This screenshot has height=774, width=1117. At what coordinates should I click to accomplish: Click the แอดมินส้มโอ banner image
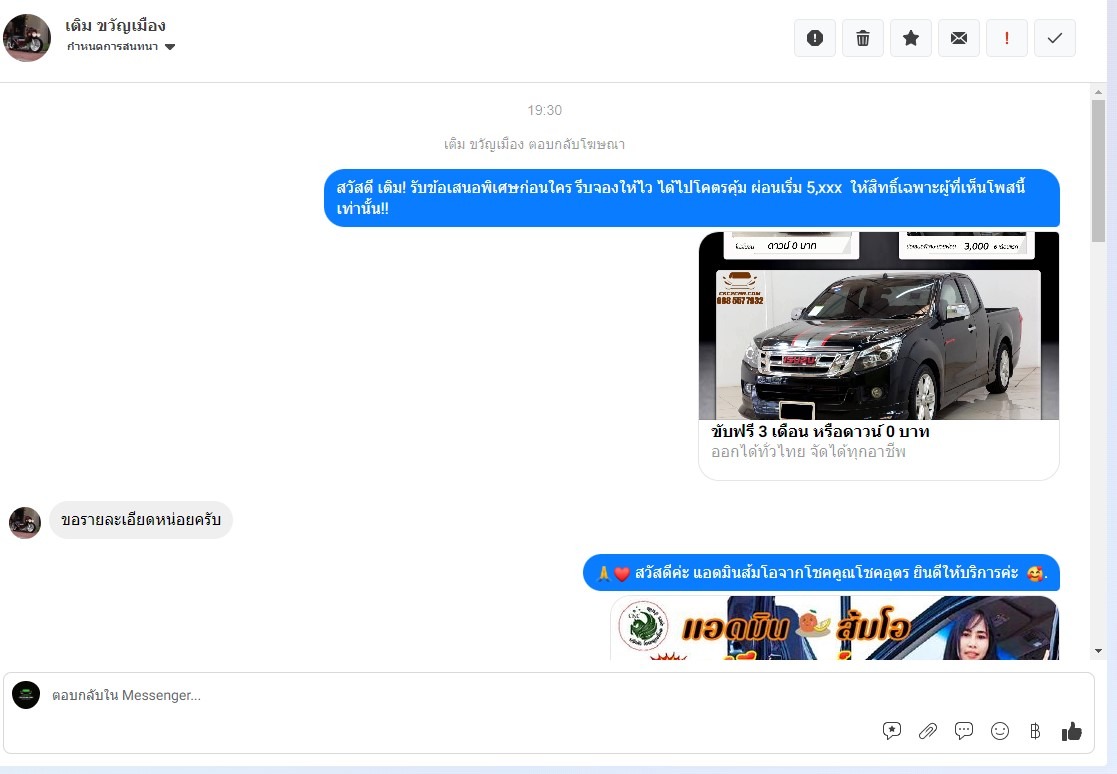click(x=834, y=628)
